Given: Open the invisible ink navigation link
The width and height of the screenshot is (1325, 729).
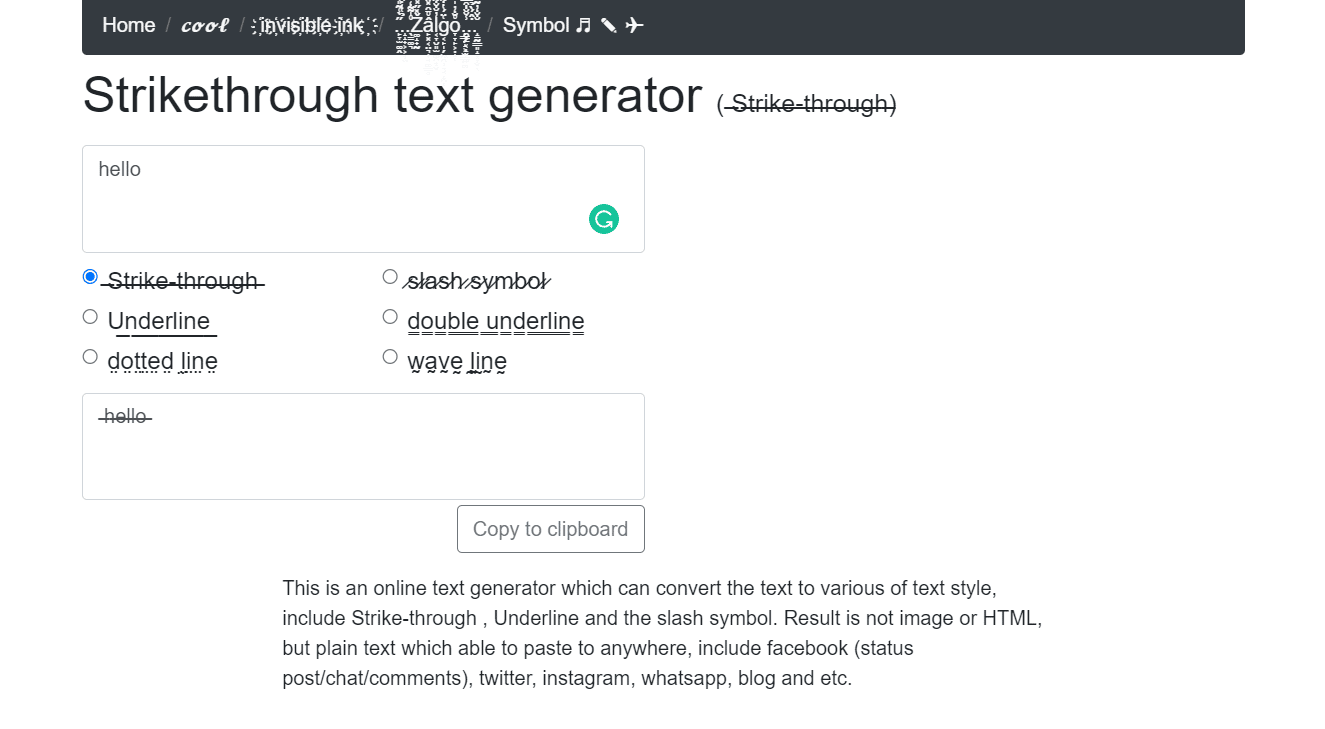Looking at the screenshot, I should click(312, 25).
